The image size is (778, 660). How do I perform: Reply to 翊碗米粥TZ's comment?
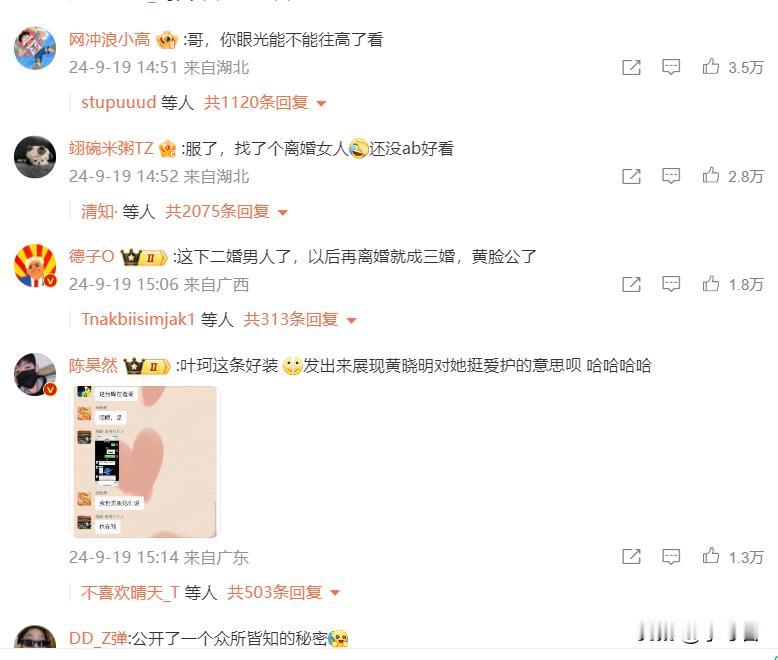coord(671,176)
